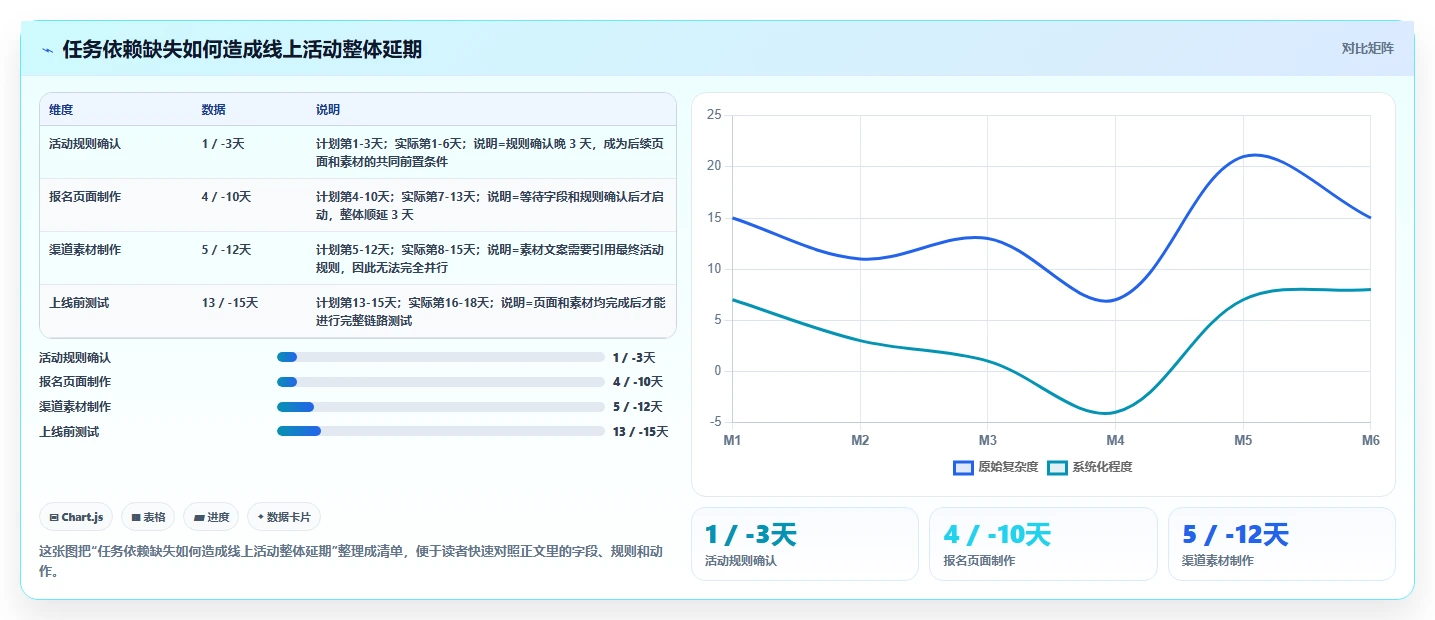Click description starting 计划第1-3天
This screenshot has height=620, width=1435.
tap(490, 152)
